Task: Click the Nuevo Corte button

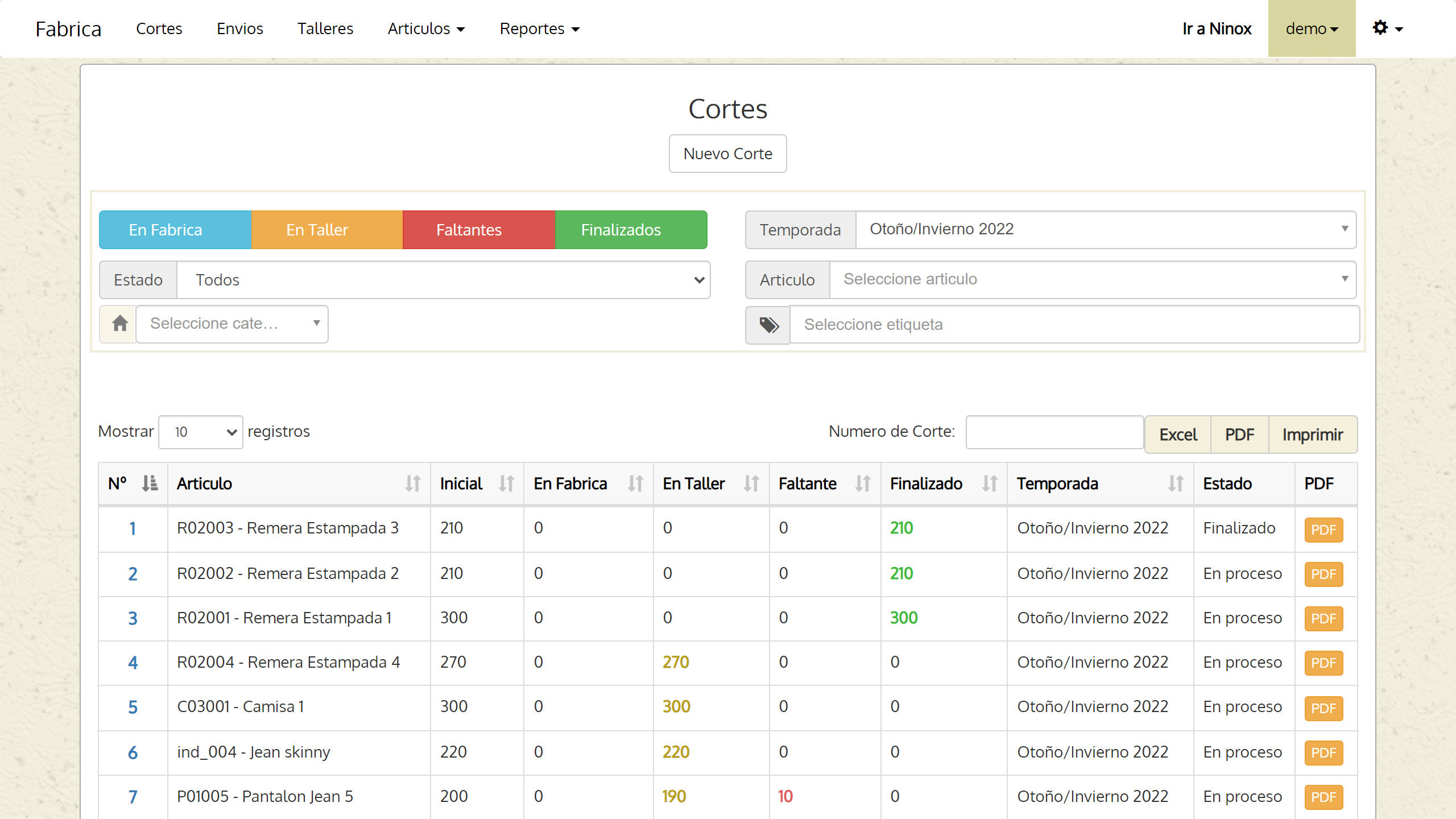Action: pyautogui.click(x=727, y=154)
